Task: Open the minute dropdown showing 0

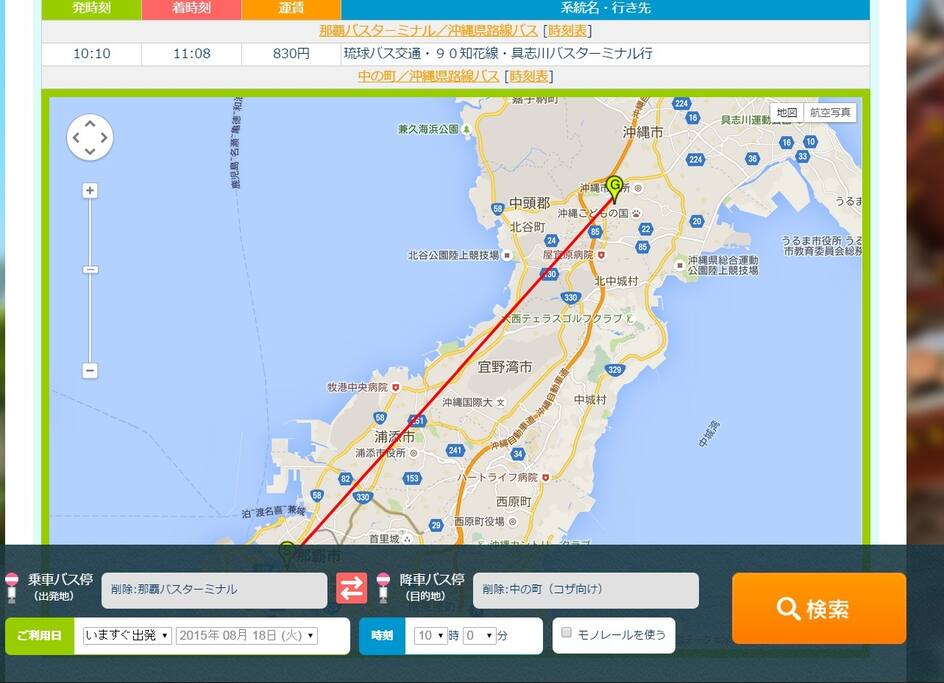Action: point(480,635)
